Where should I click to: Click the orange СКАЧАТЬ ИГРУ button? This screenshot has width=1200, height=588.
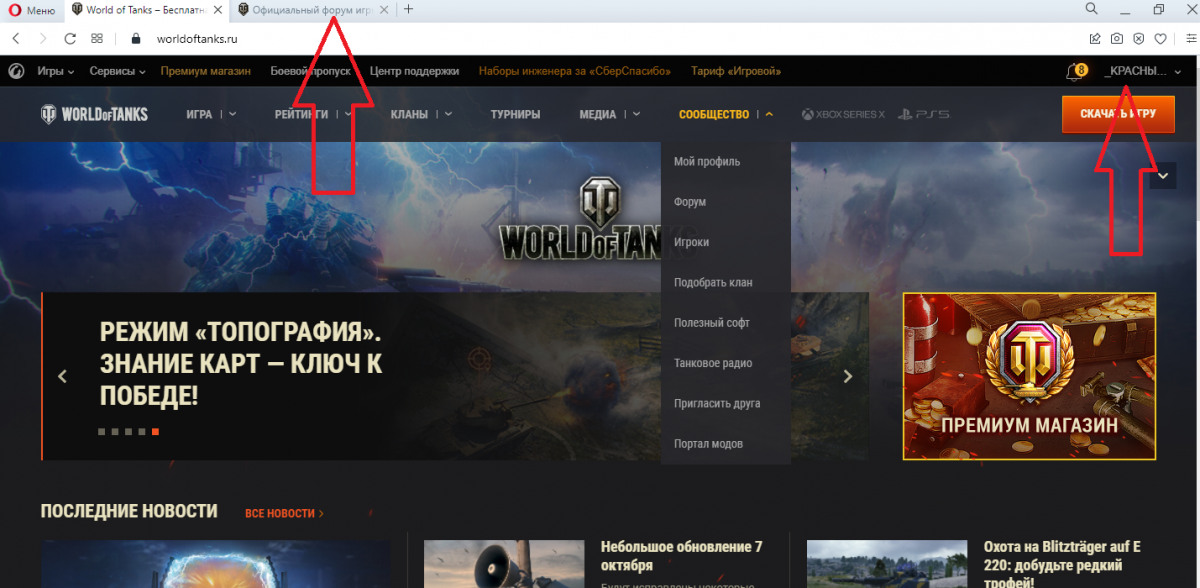(1118, 114)
